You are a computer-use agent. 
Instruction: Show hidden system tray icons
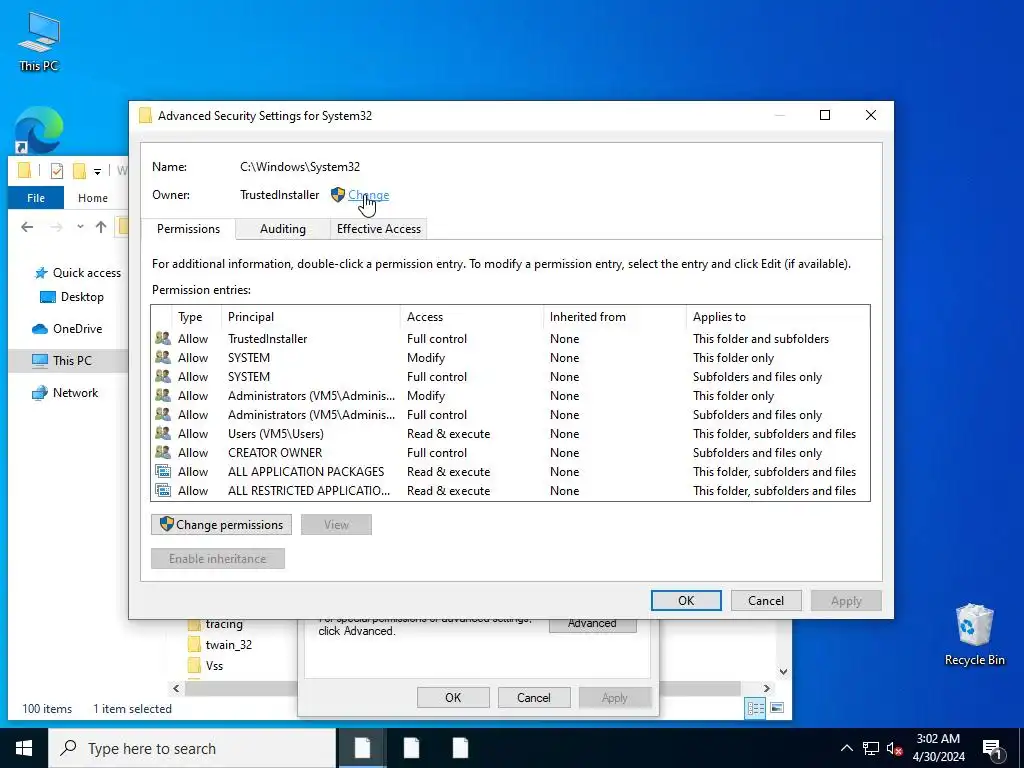(846, 748)
